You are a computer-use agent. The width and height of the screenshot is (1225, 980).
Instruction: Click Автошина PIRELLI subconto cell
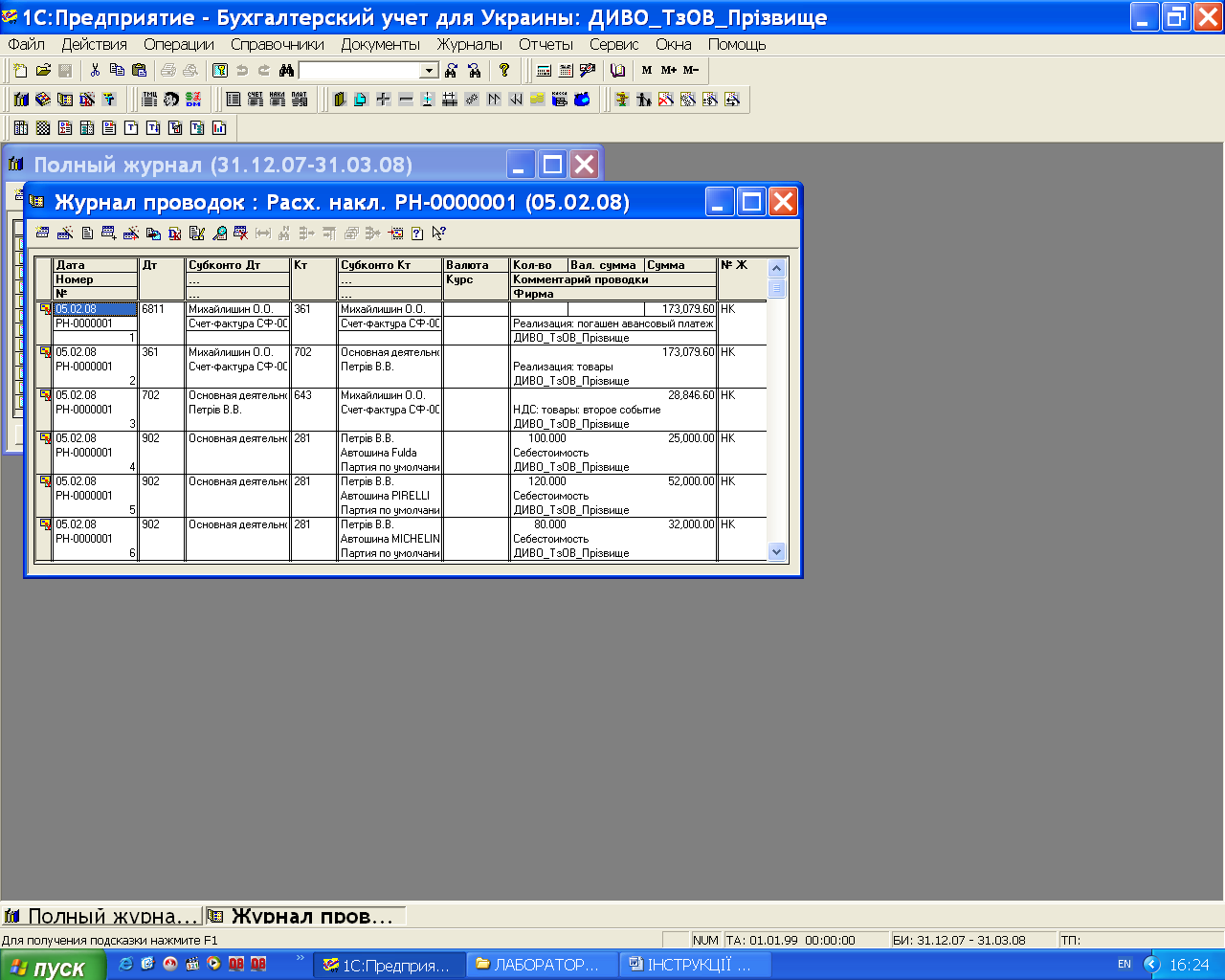(390, 496)
